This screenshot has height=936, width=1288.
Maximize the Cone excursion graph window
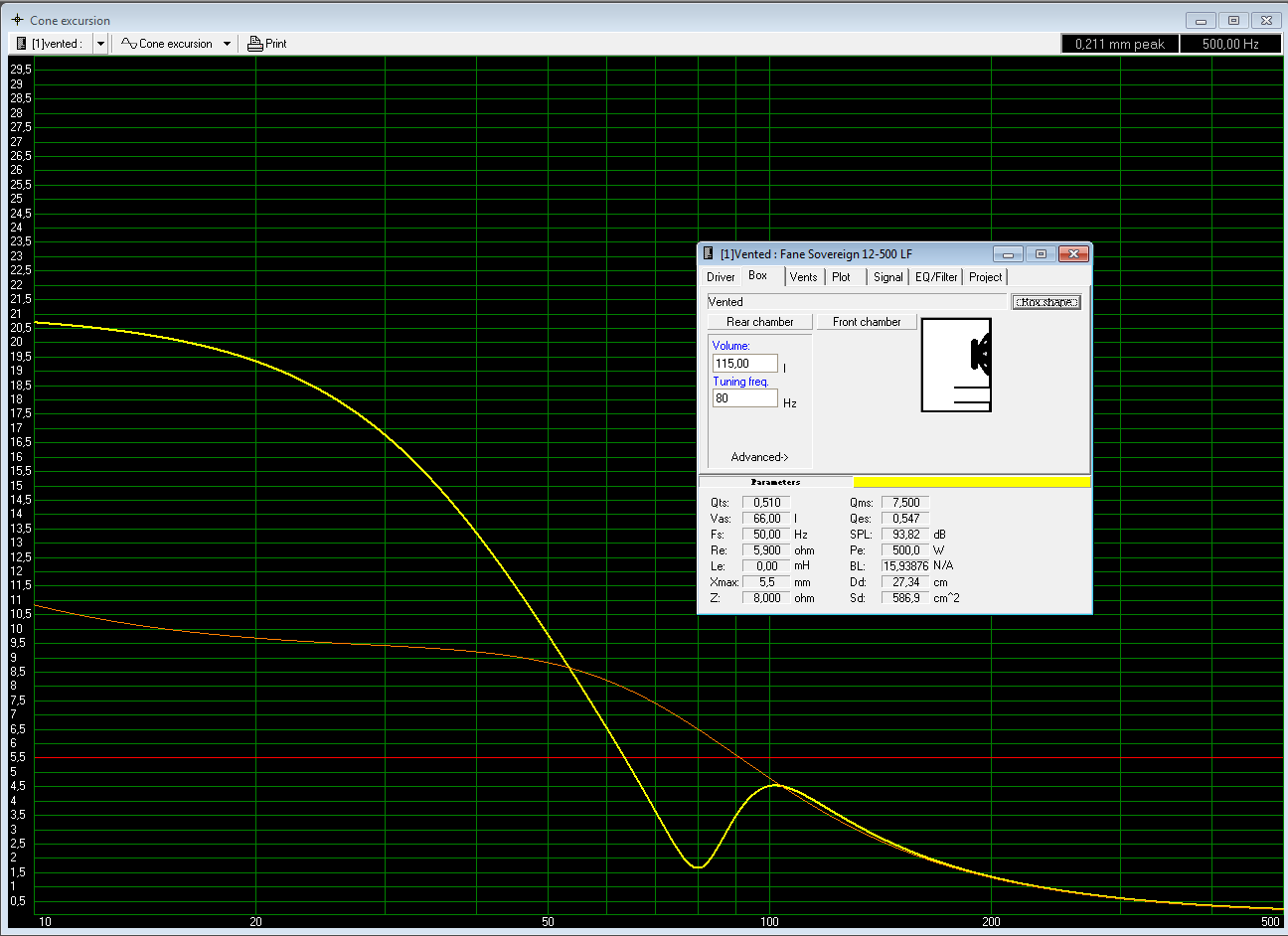(x=1233, y=20)
